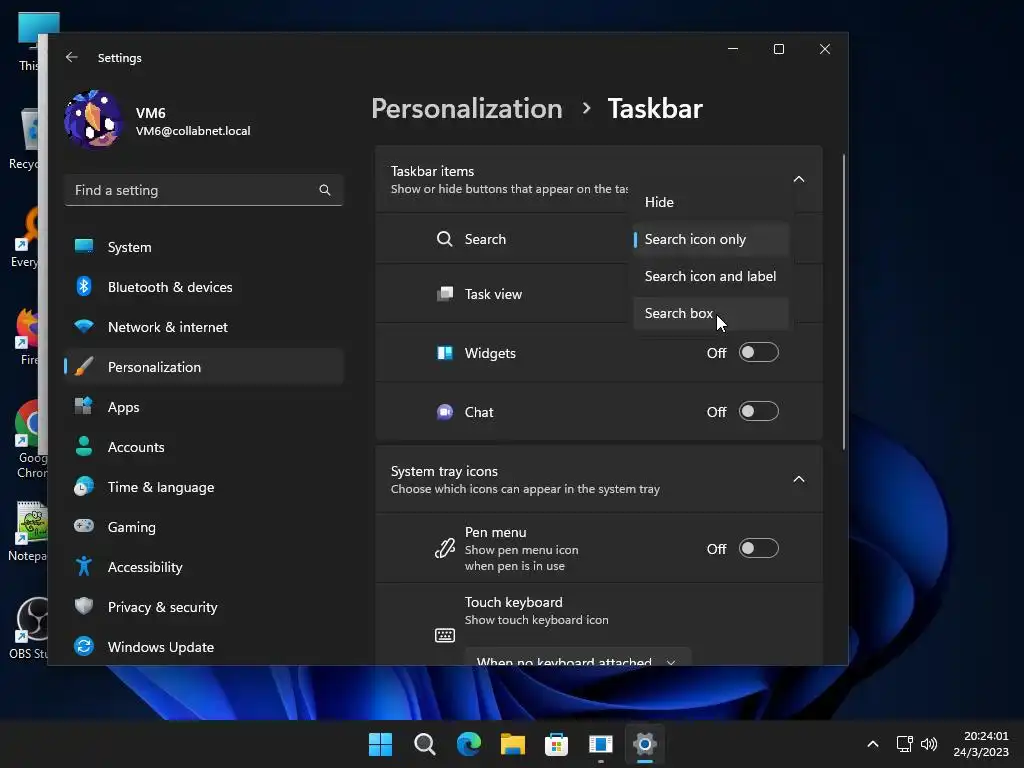Click the Chat row icon
The width and height of the screenshot is (1024, 768).
(x=445, y=412)
